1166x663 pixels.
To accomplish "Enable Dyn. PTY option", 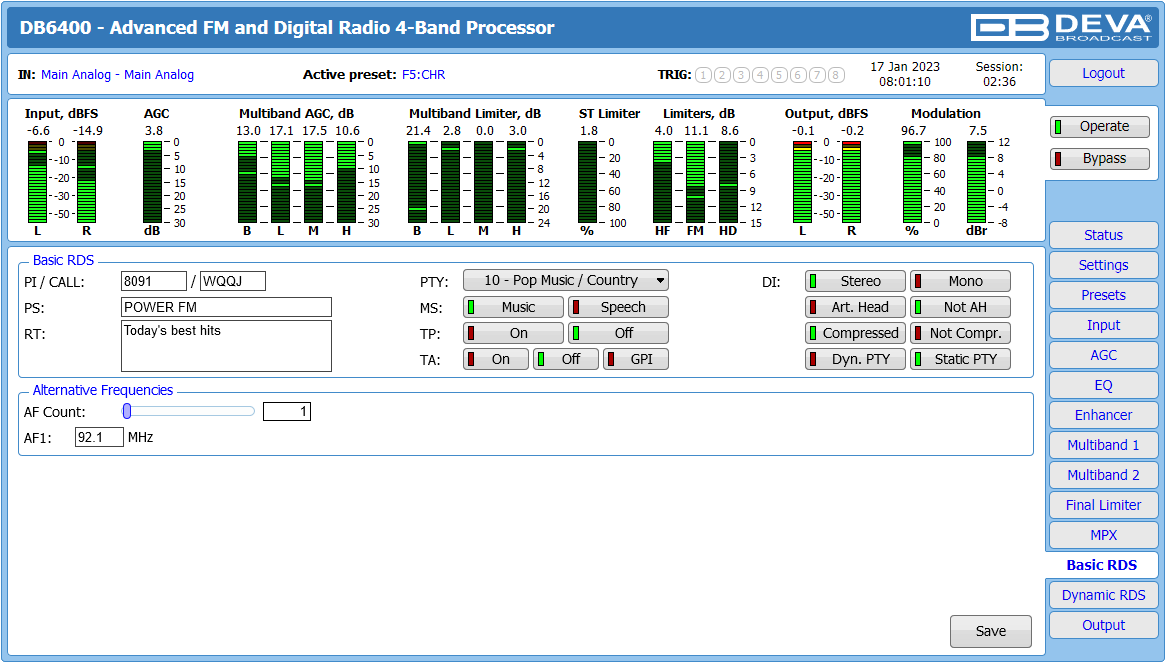I will tap(855, 359).
